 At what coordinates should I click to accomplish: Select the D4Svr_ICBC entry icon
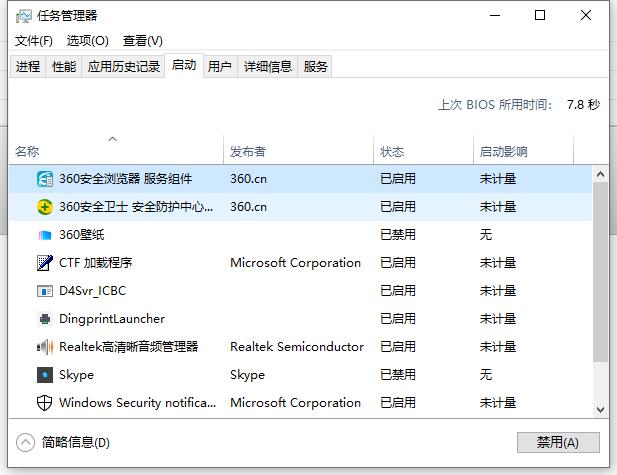(x=45, y=291)
